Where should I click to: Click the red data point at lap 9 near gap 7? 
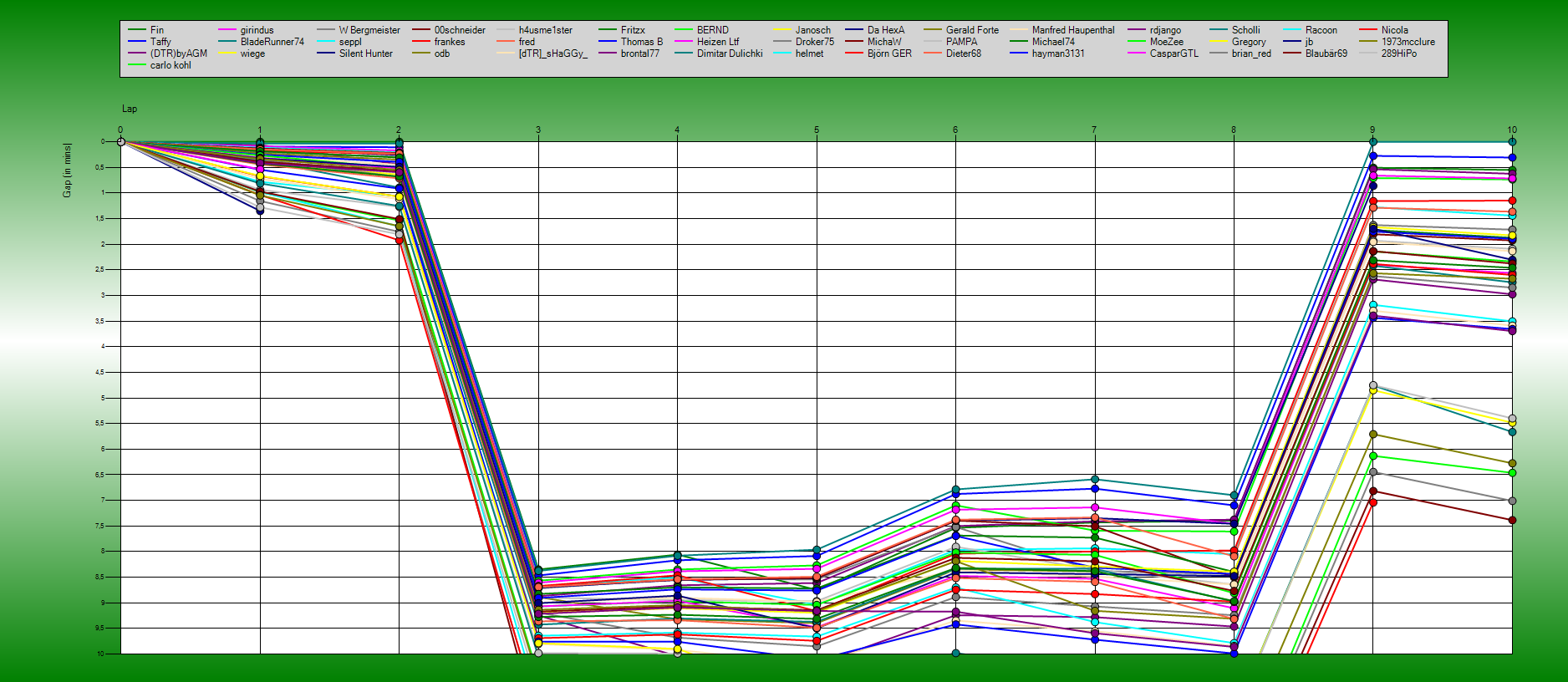(1372, 502)
